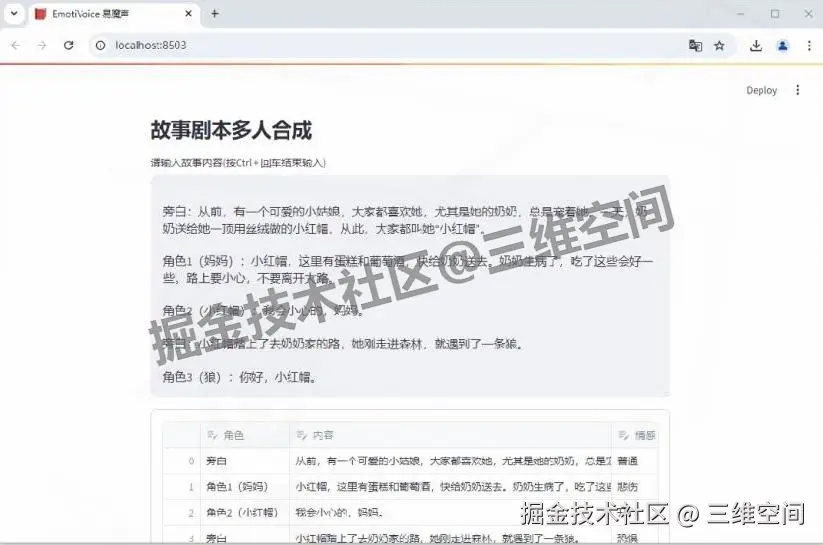Open browser downloads
Screen dimensions: 823x545
[756, 46]
